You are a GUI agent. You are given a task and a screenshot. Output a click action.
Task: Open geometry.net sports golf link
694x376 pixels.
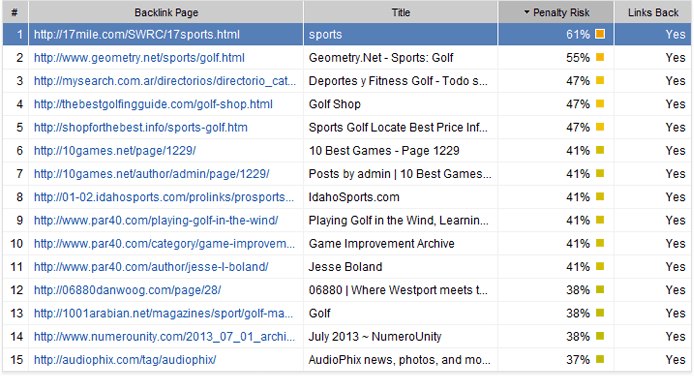139,58
